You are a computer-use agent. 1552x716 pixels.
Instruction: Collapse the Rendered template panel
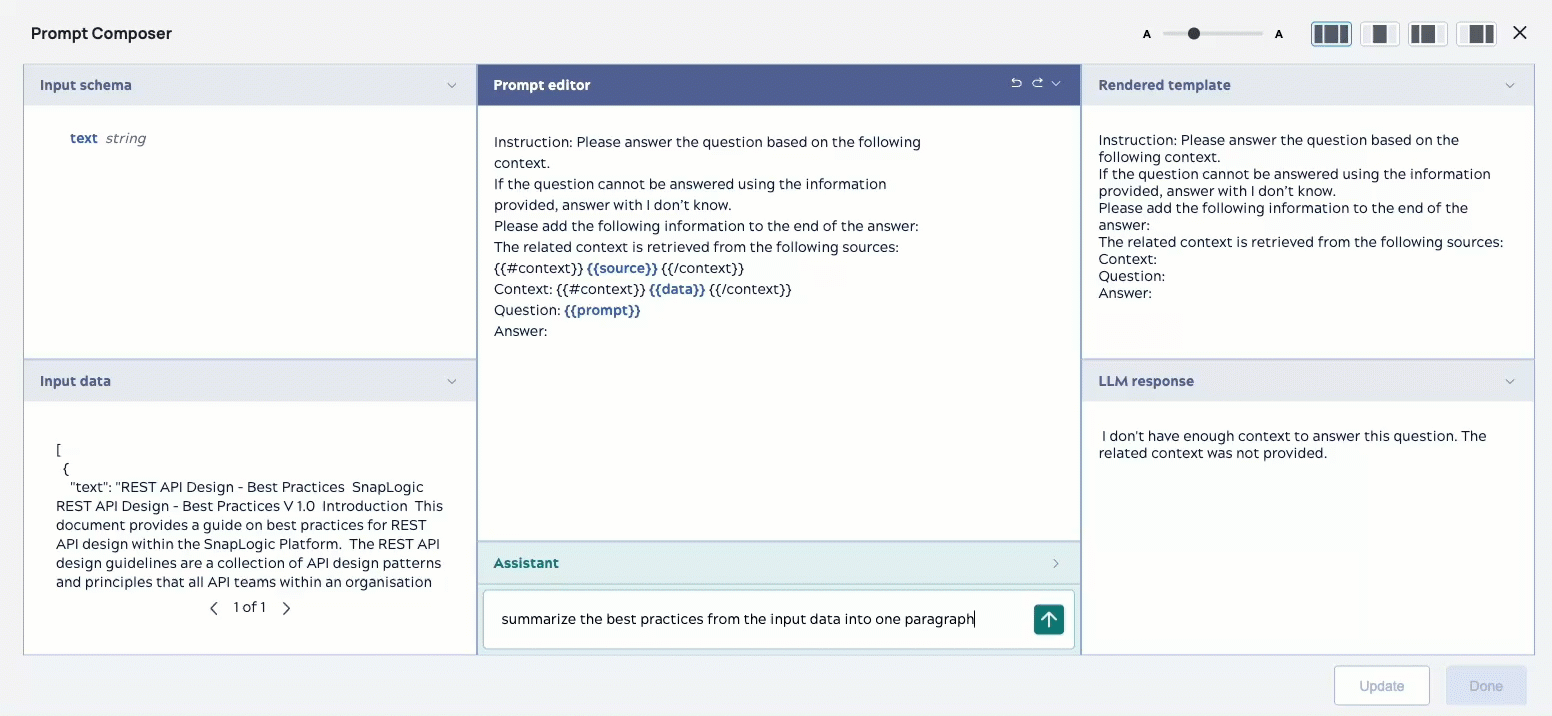[1510, 85]
